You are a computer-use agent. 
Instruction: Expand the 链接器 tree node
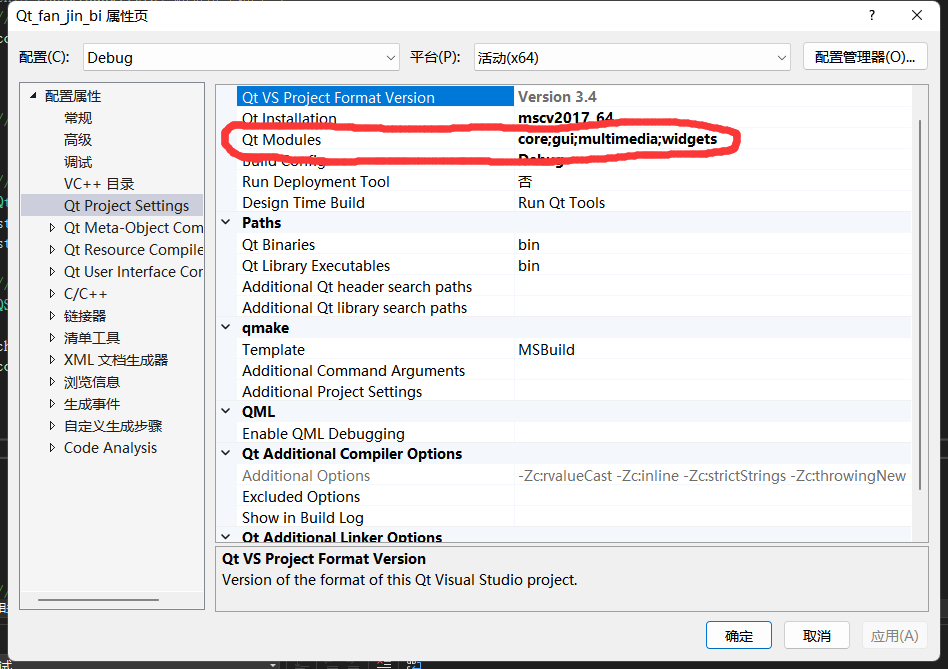tap(52, 315)
